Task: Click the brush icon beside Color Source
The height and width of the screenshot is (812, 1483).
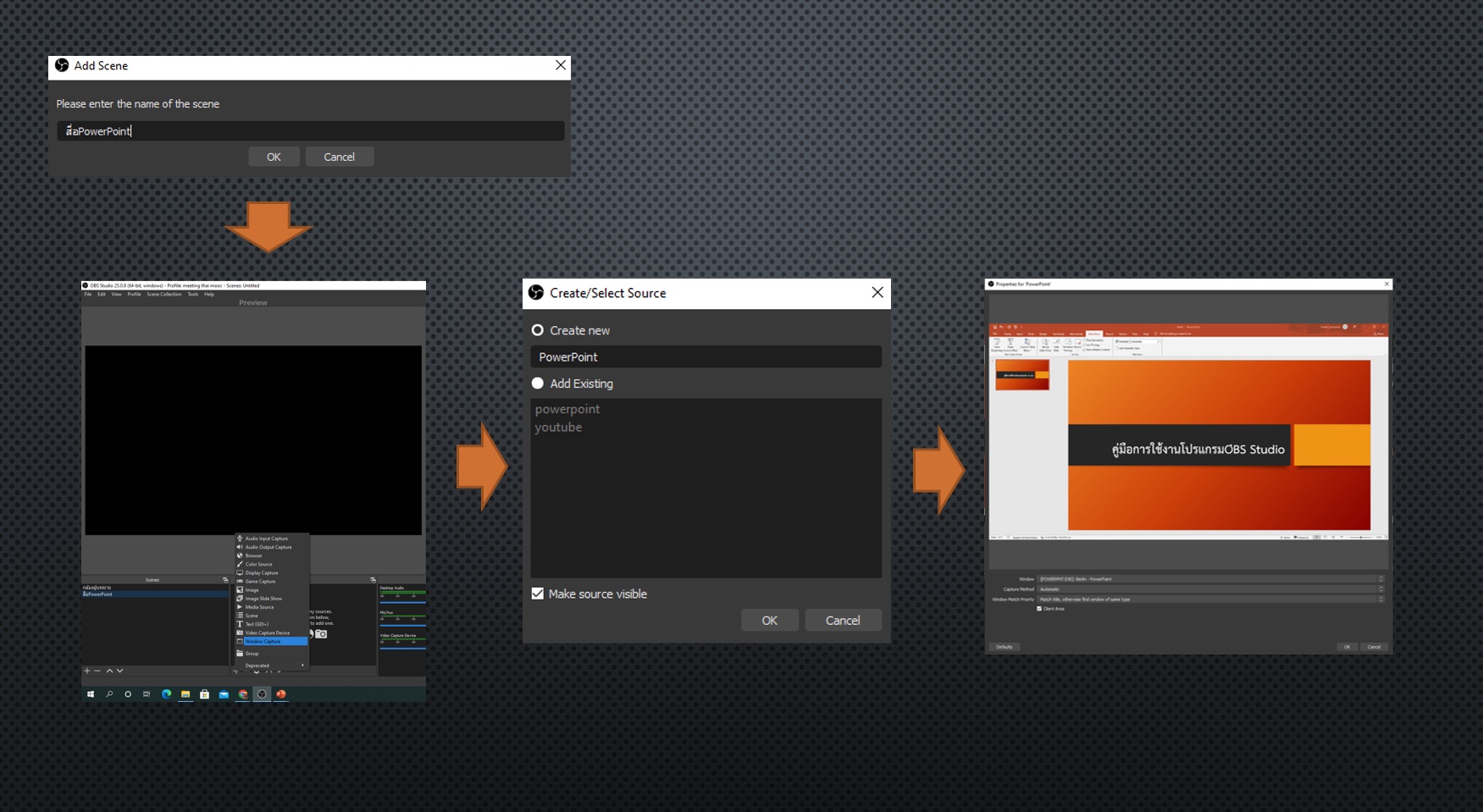Action: pyautogui.click(x=240, y=564)
